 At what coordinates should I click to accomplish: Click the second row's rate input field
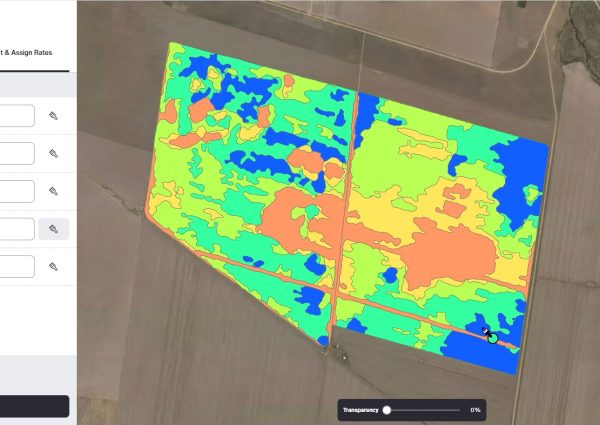[17, 153]
